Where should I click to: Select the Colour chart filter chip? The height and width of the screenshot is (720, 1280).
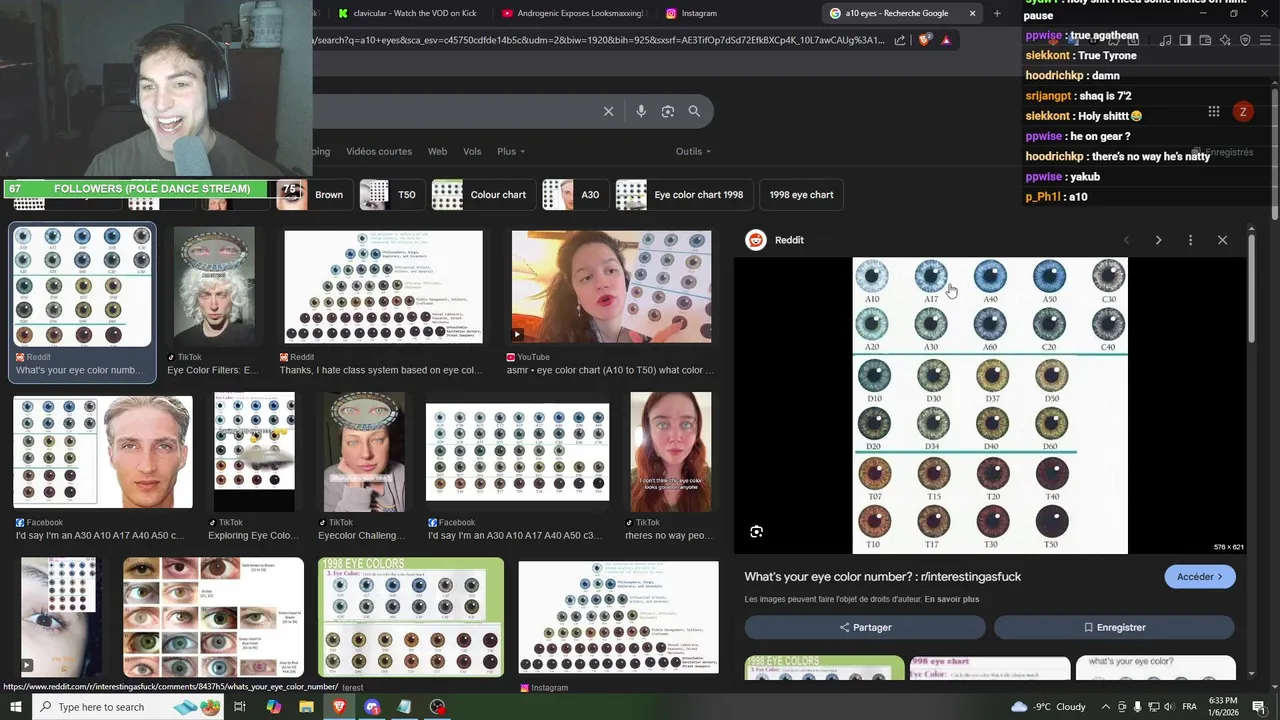point(483,194)
